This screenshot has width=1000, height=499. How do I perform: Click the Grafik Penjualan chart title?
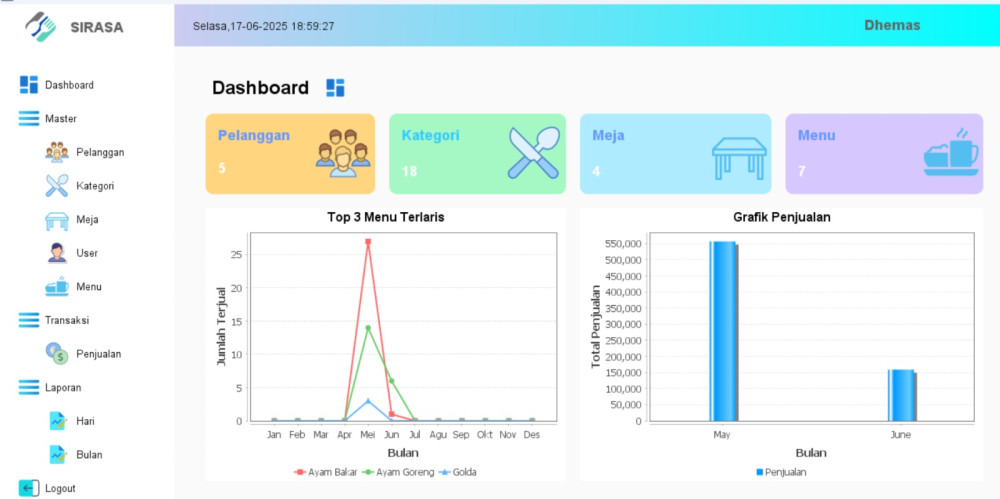tap(782, 217)
